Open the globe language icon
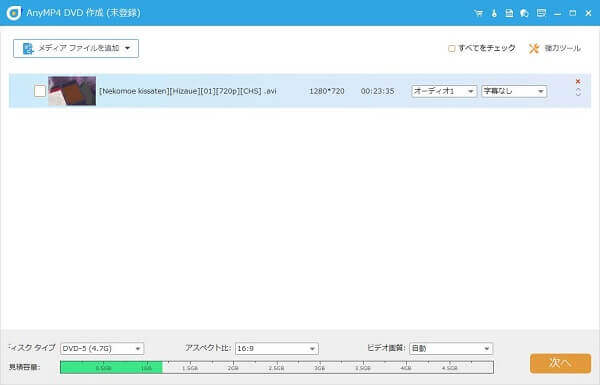 click(524, 13)
